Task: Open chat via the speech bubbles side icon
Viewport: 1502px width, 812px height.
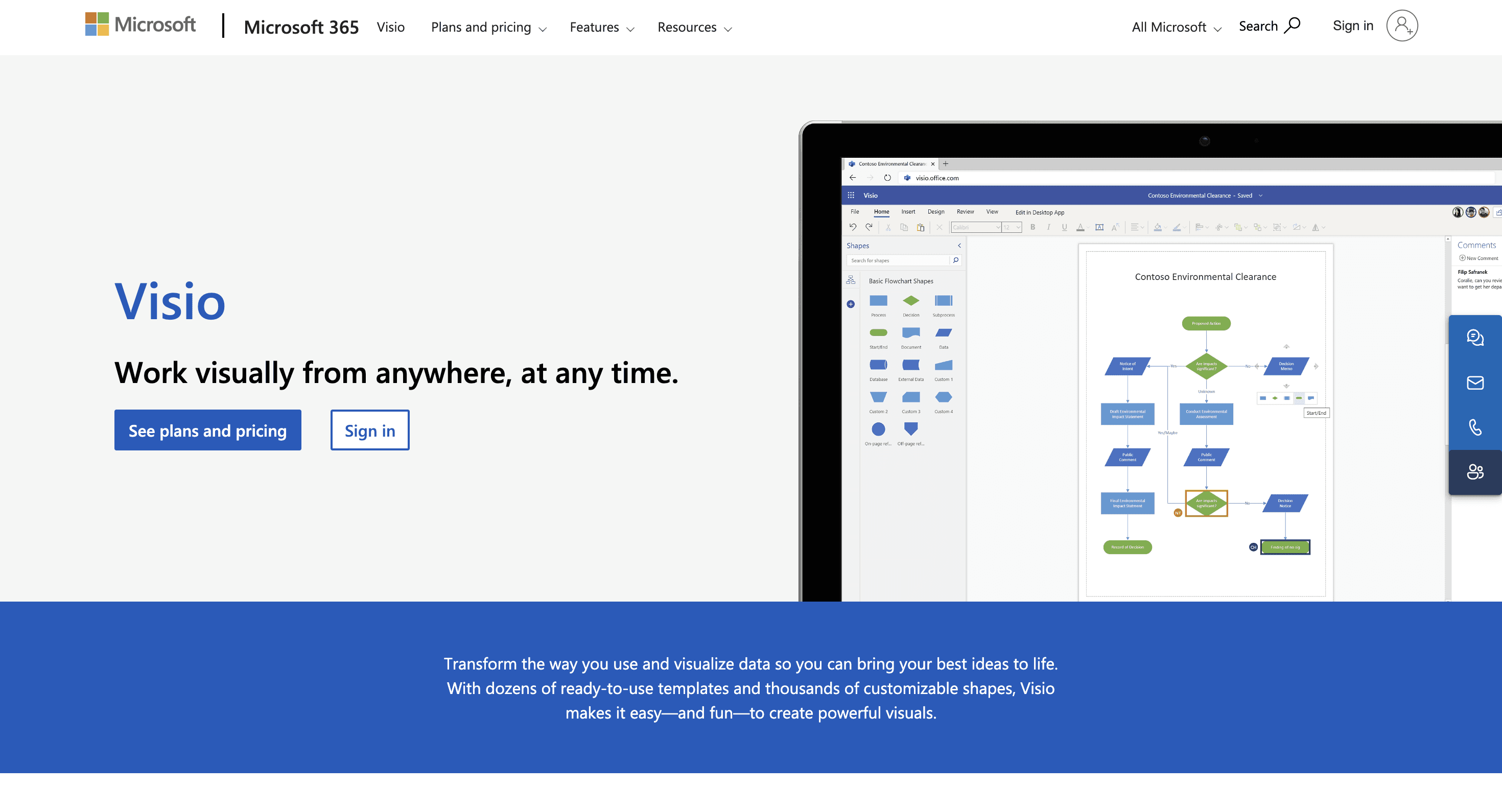Action: (1475, 338)
